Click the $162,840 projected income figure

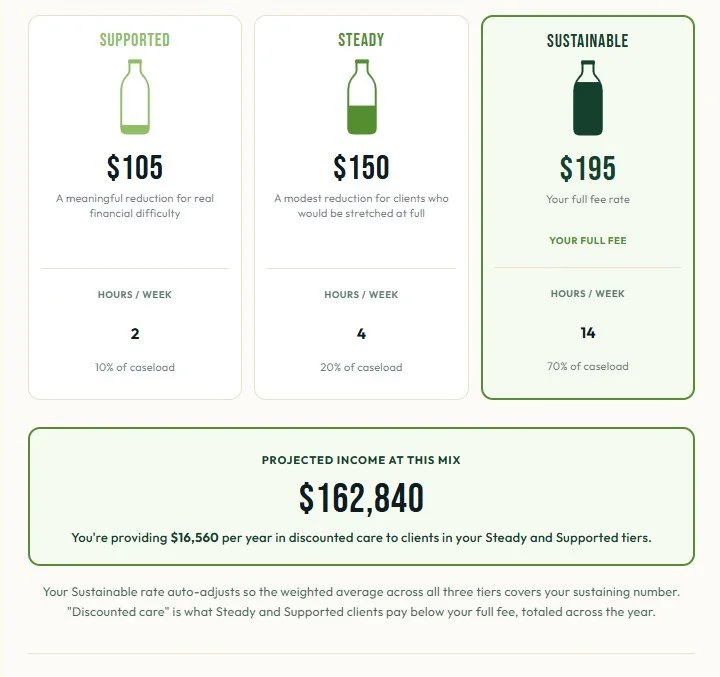pos(361,498)
